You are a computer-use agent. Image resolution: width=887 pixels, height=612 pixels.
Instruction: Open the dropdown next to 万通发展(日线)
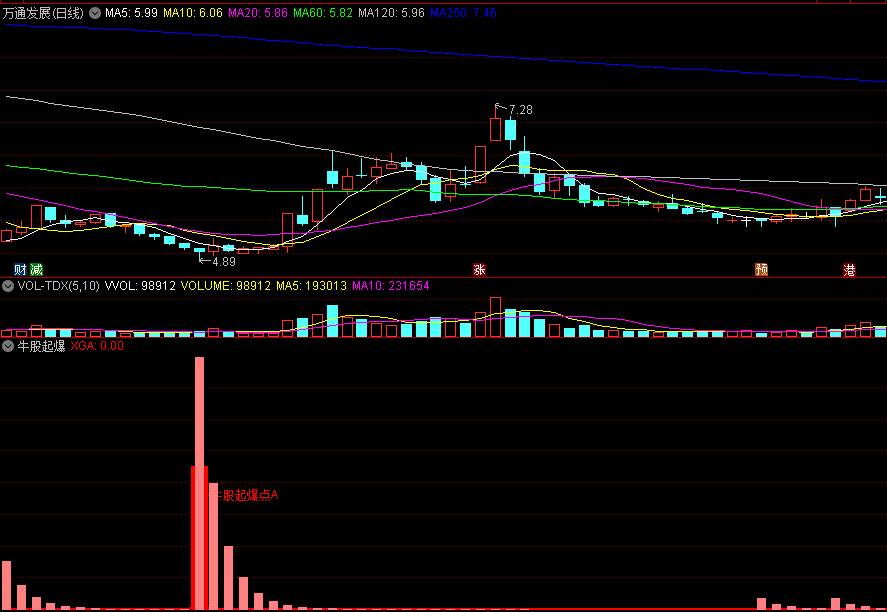(95, 13)
